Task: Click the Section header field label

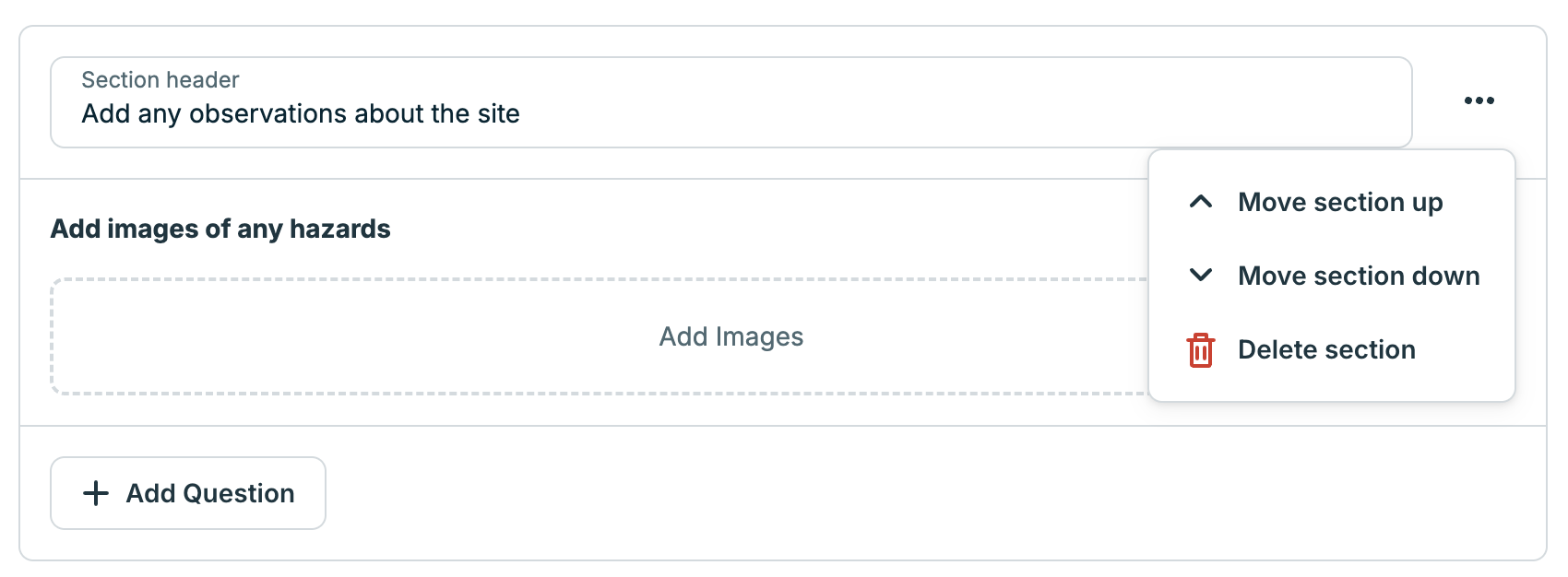Action: [x=159, y=80]
